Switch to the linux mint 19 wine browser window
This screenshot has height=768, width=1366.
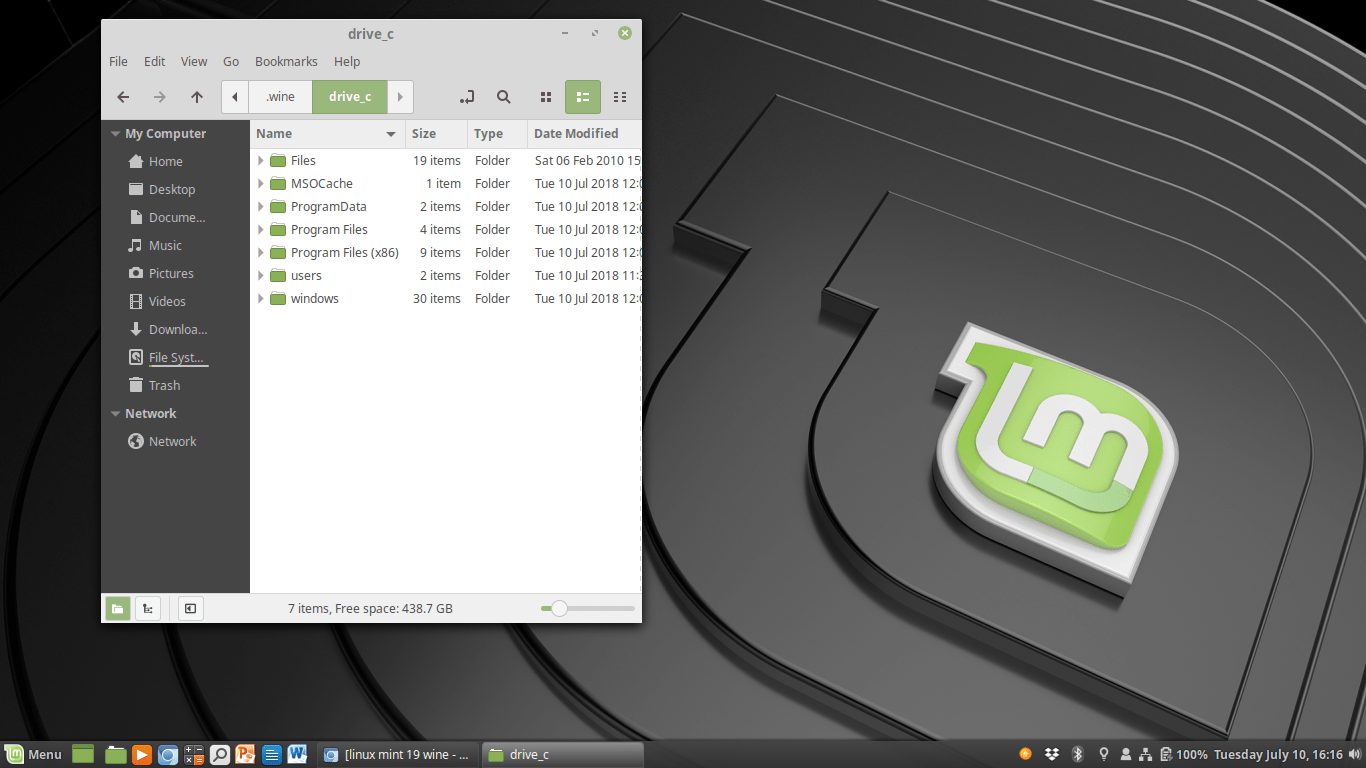coord(397,755)
